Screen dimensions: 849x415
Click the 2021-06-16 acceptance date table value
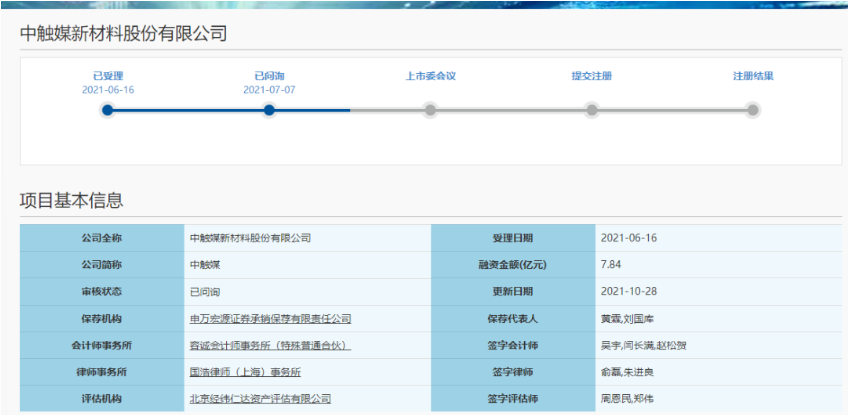(629, 238)
